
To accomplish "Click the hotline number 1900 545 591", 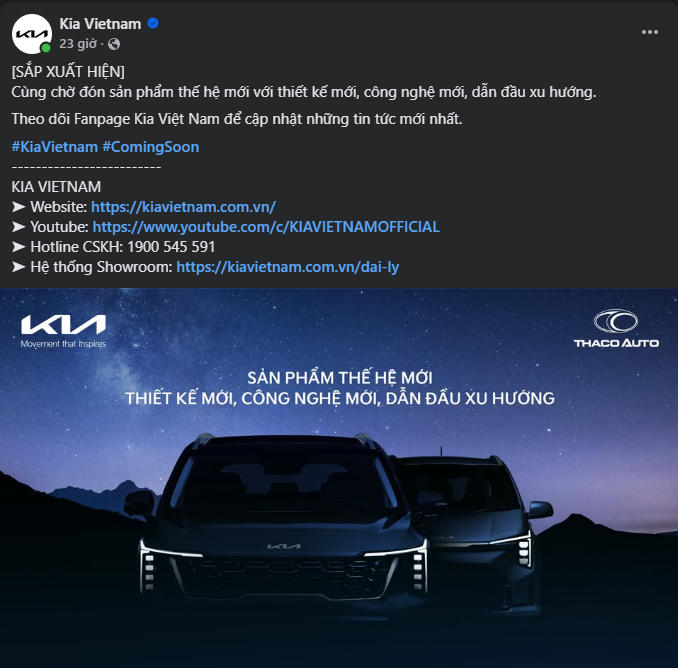I will tap(171, 247).
